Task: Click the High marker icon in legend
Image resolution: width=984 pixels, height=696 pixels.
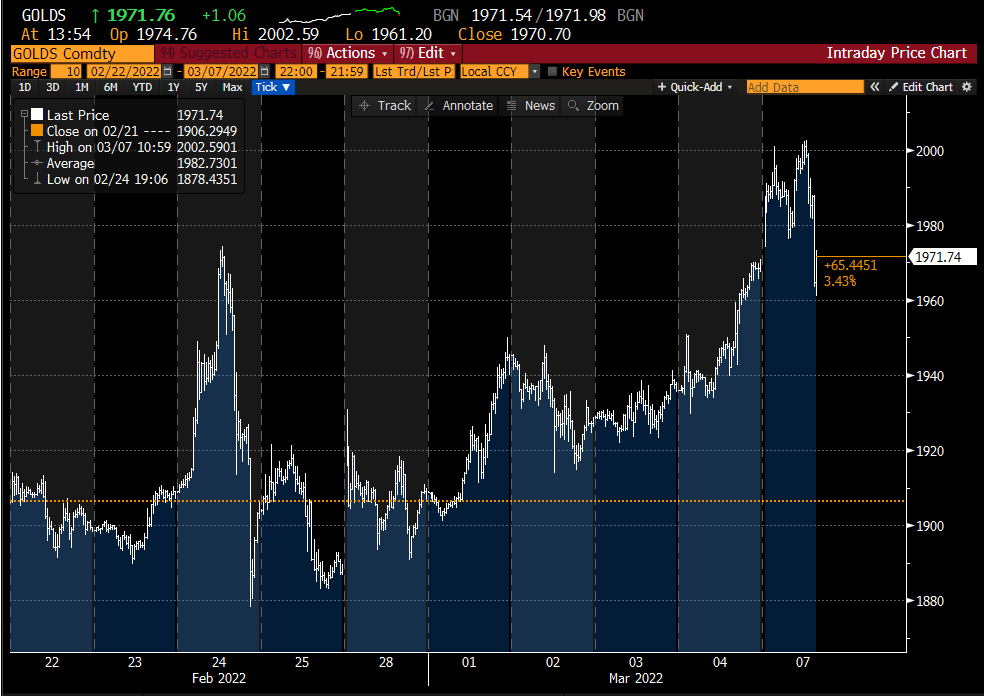Action: click(37, 147)
